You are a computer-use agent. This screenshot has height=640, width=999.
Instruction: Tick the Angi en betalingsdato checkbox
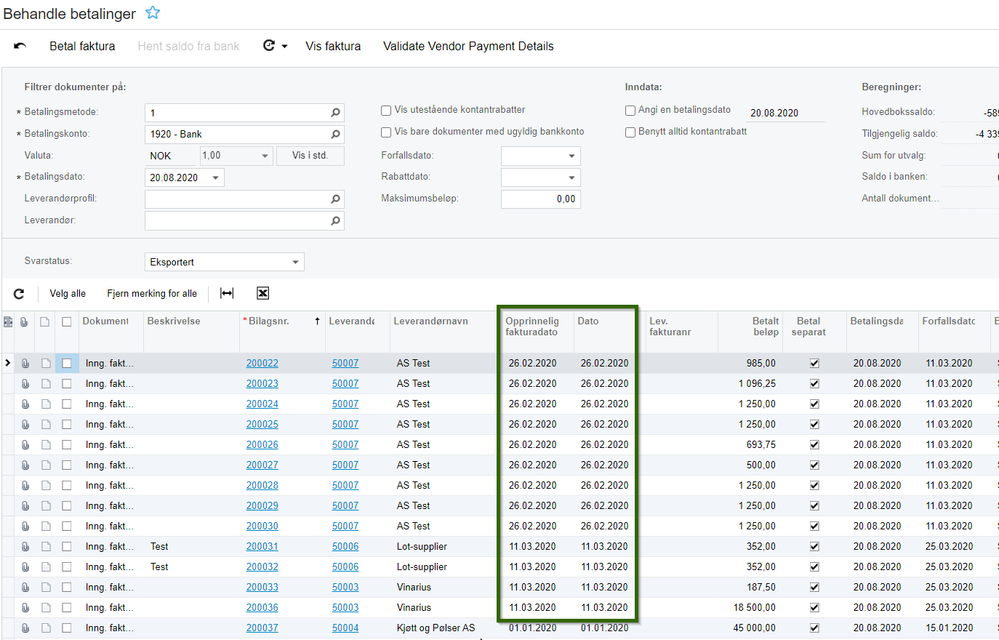[x=630, y=110]
